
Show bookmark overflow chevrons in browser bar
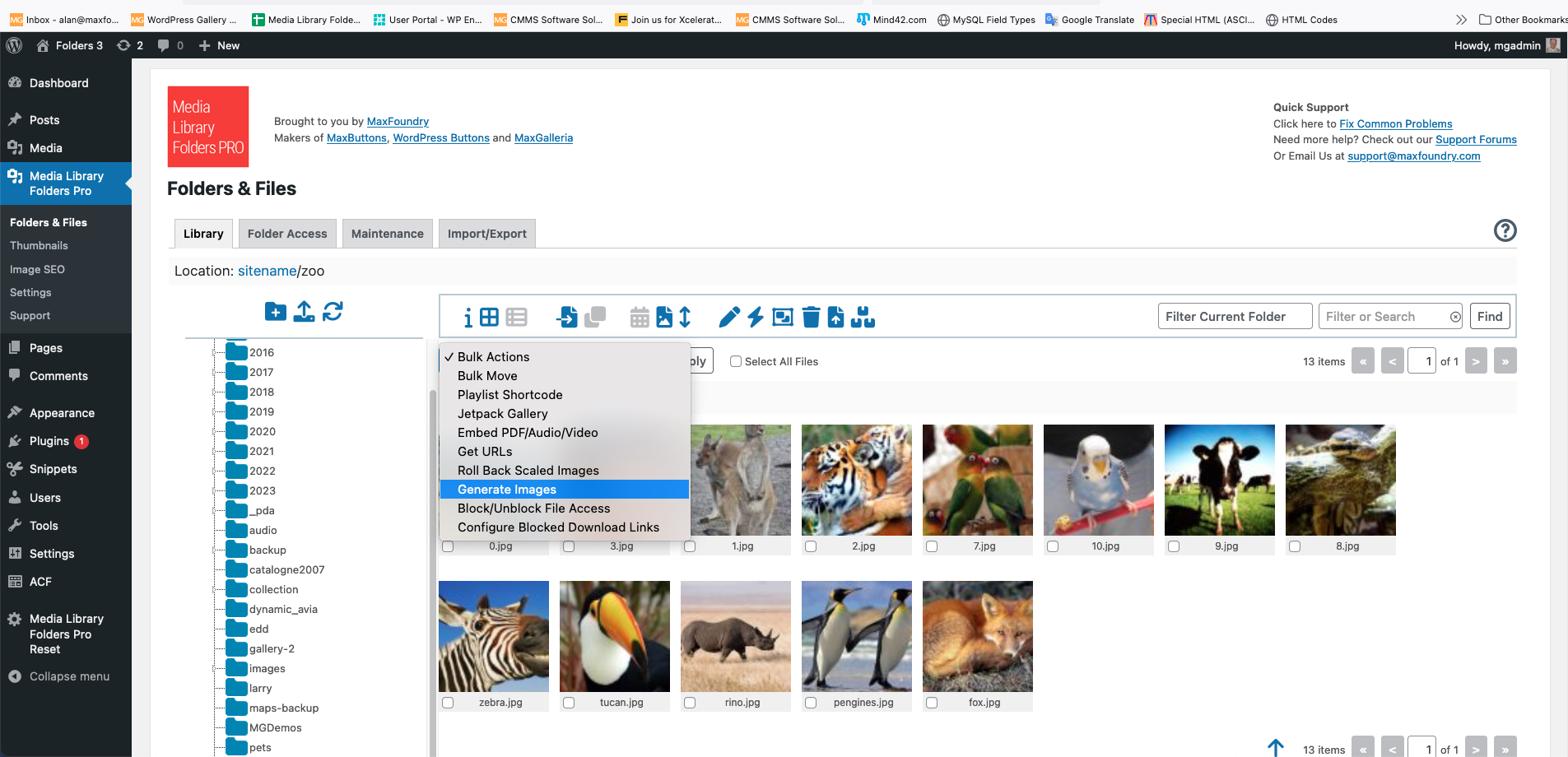1461,20
